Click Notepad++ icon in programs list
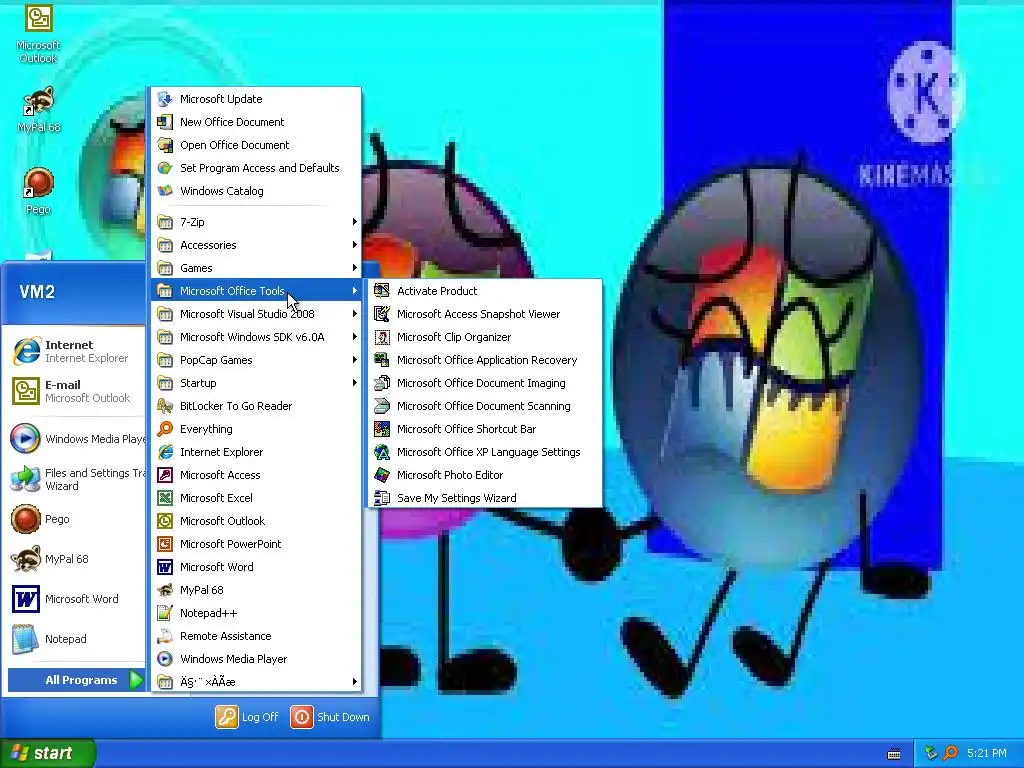This screenshot has height=768, width=1024. tap(165, 613)
